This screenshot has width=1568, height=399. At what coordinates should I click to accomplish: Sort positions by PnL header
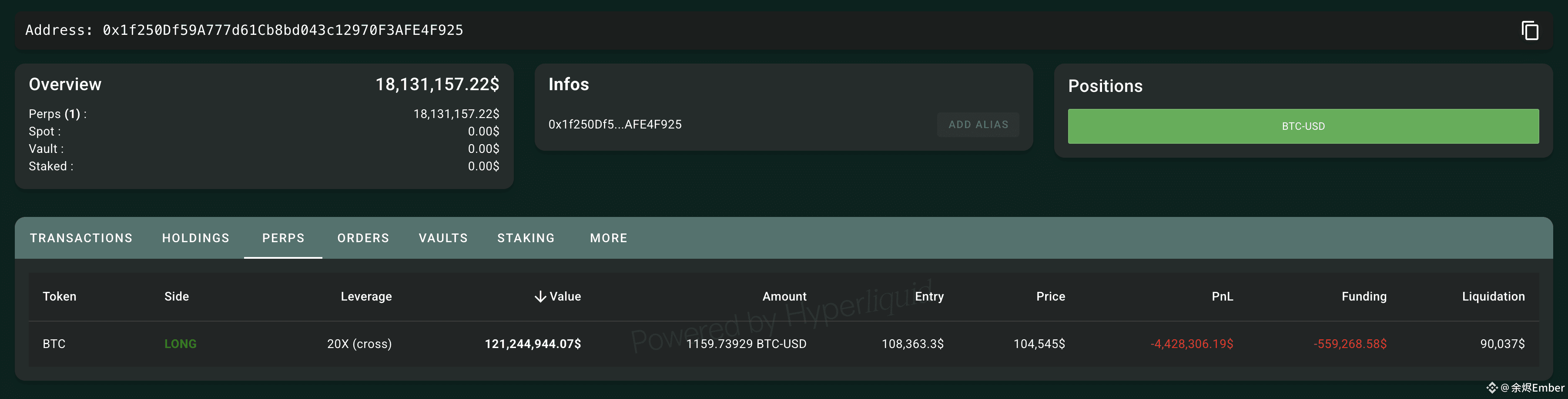click(x=1222, y=297)
